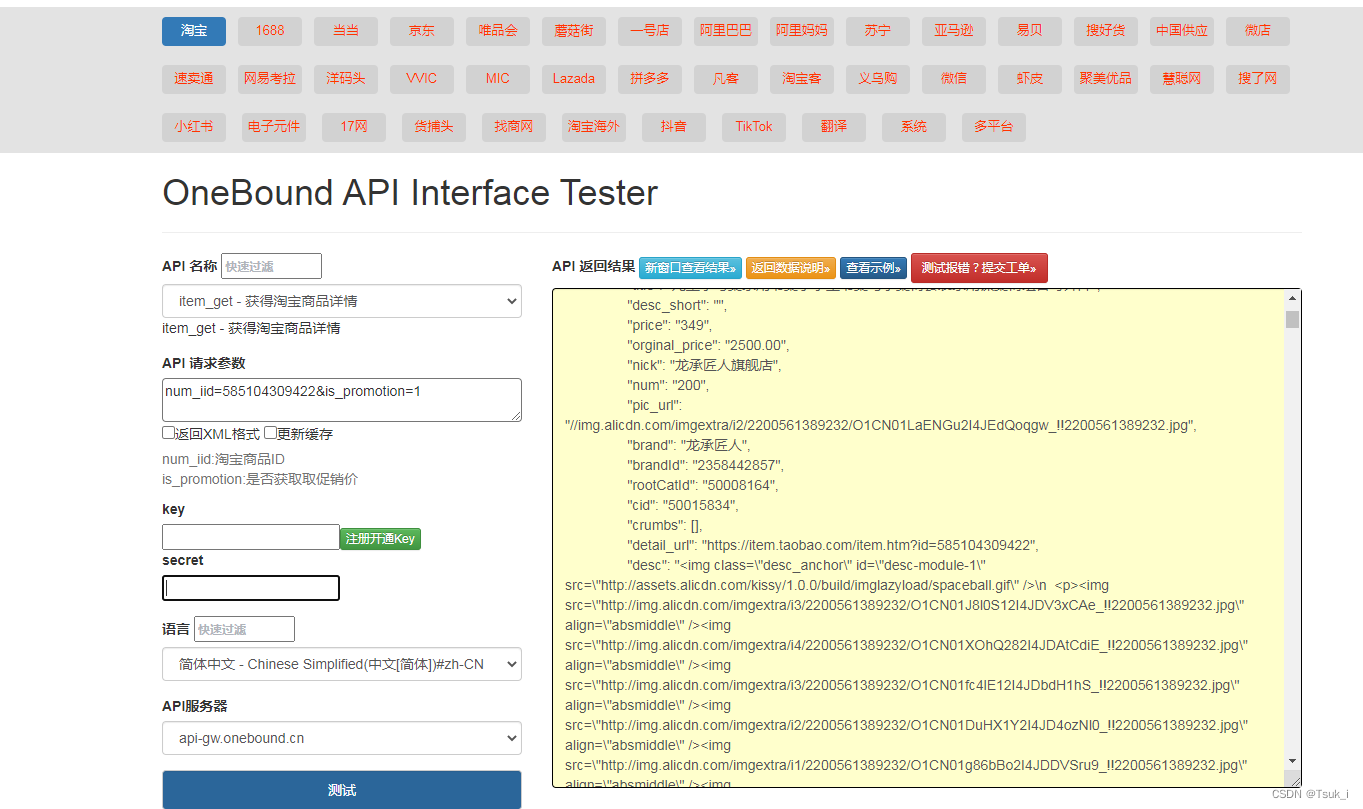Open the 拼多多 tab

pos(650,79)
